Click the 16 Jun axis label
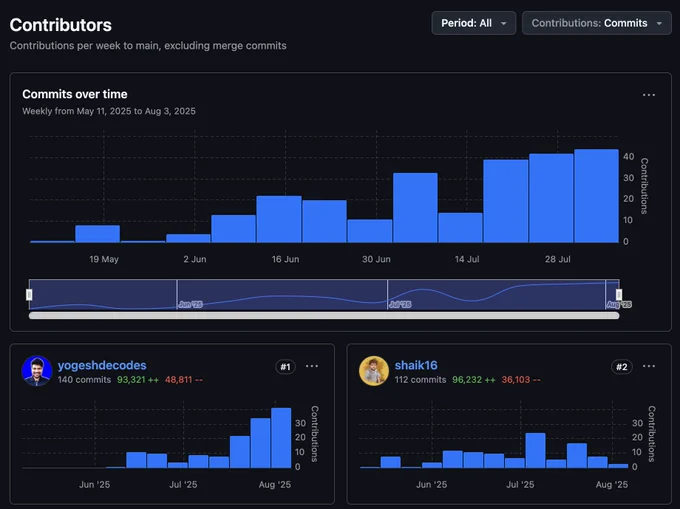680x509 pixels. pos(285,259)
